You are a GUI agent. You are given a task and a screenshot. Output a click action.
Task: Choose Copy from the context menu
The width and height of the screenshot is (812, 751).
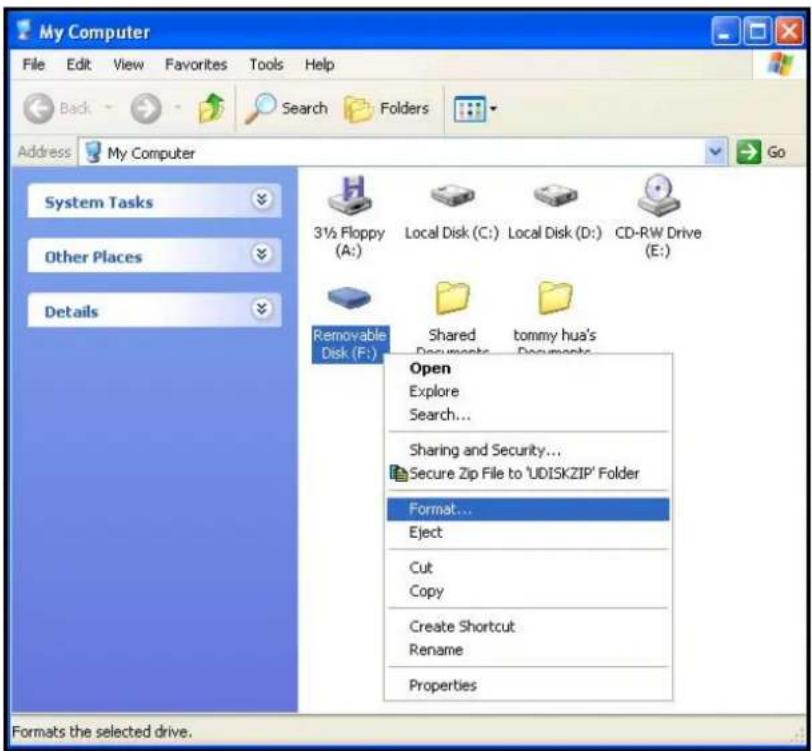528,591
